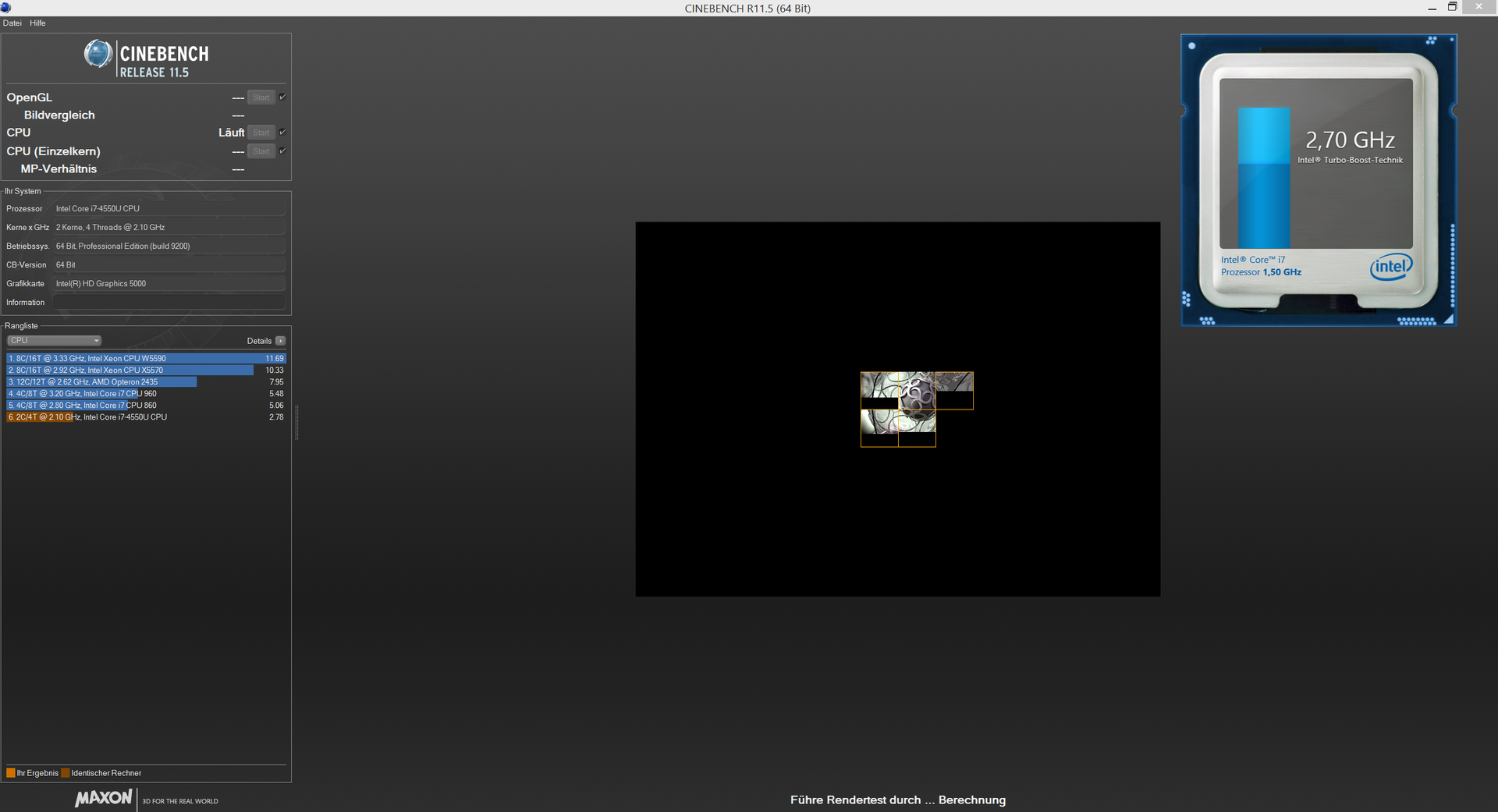Open the Hilfe menu

point(37,23)
